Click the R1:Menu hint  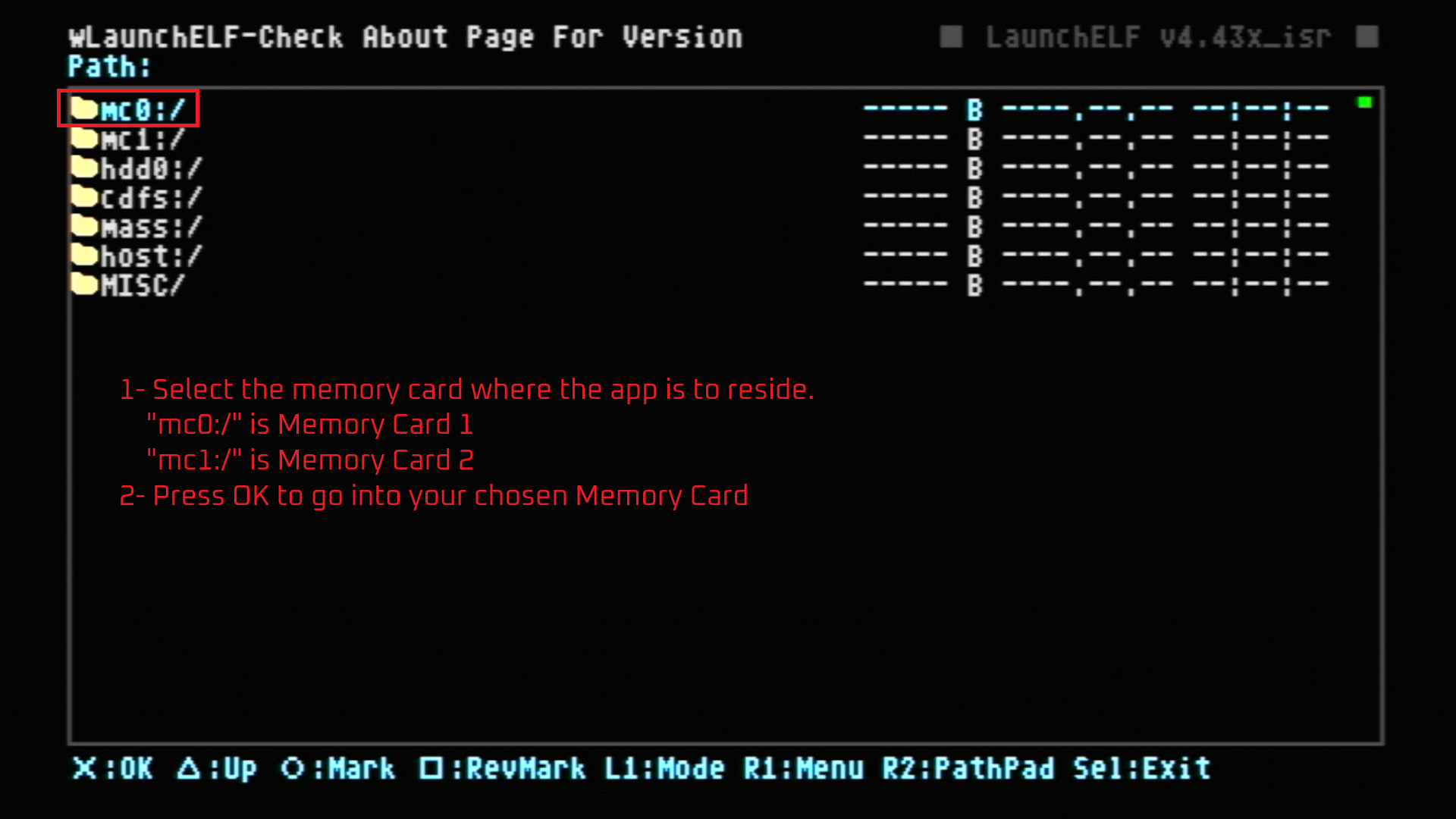click(x=803, y=769)
